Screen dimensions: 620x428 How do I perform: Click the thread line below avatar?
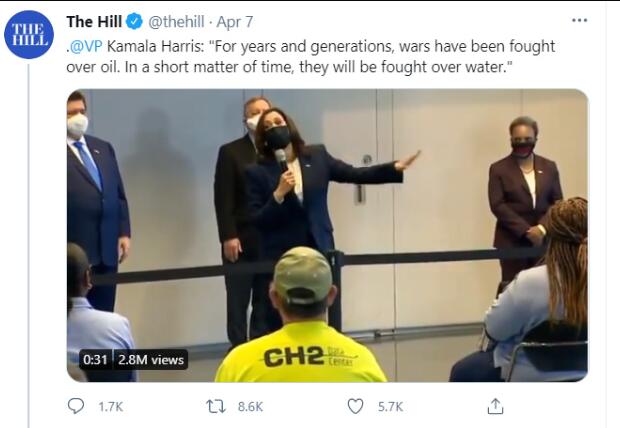pos(28,250)
